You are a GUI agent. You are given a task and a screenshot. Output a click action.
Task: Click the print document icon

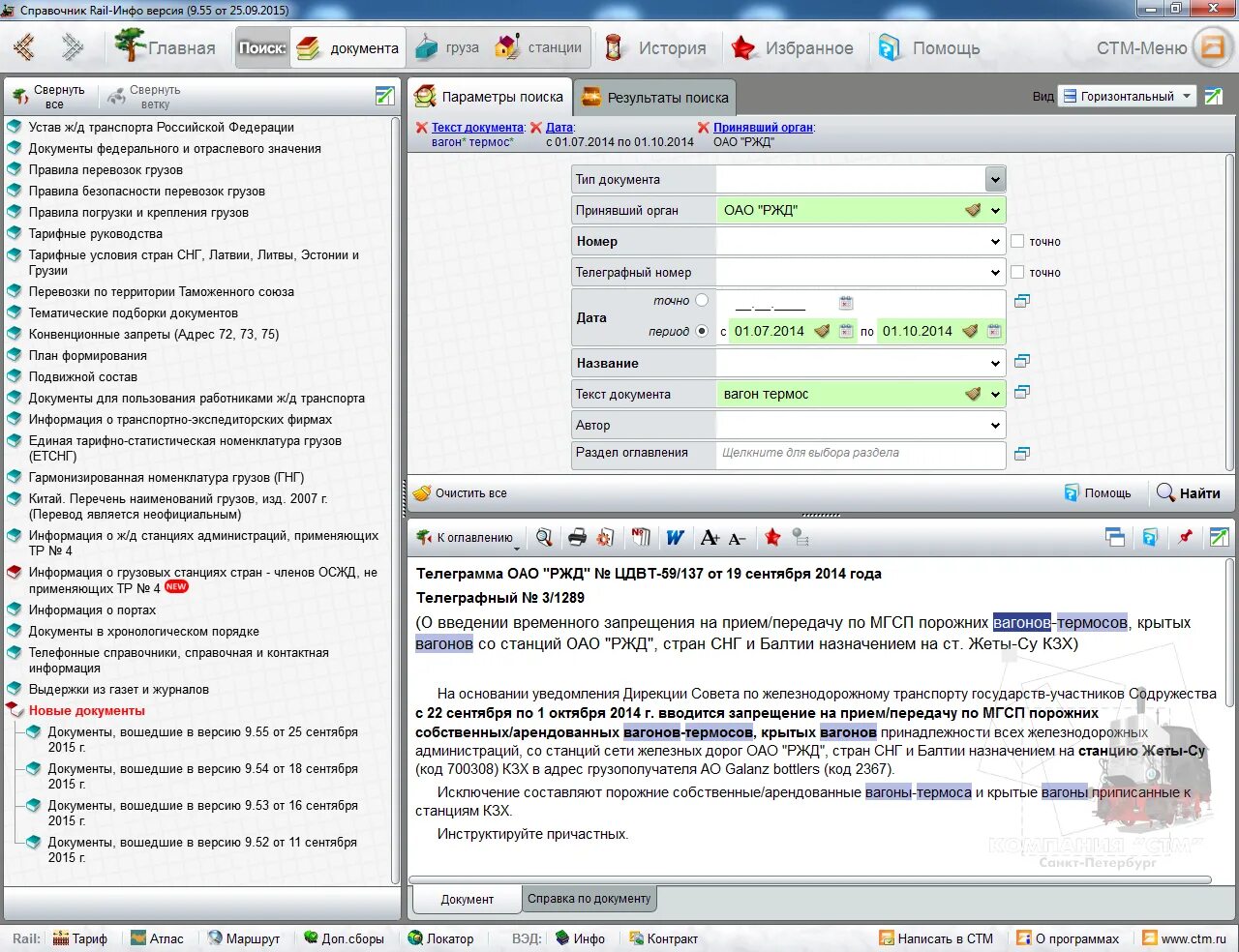577,537
